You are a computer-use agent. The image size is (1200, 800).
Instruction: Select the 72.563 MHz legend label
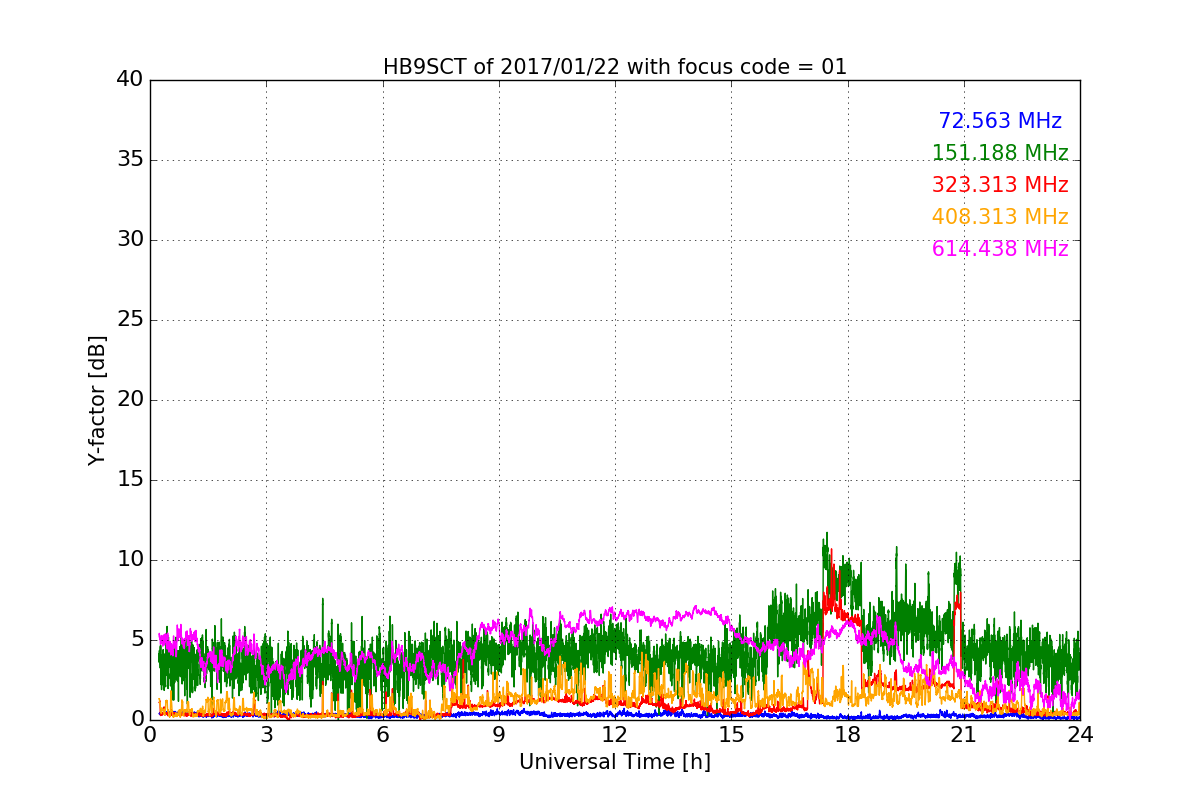[x=1000, y=121]
